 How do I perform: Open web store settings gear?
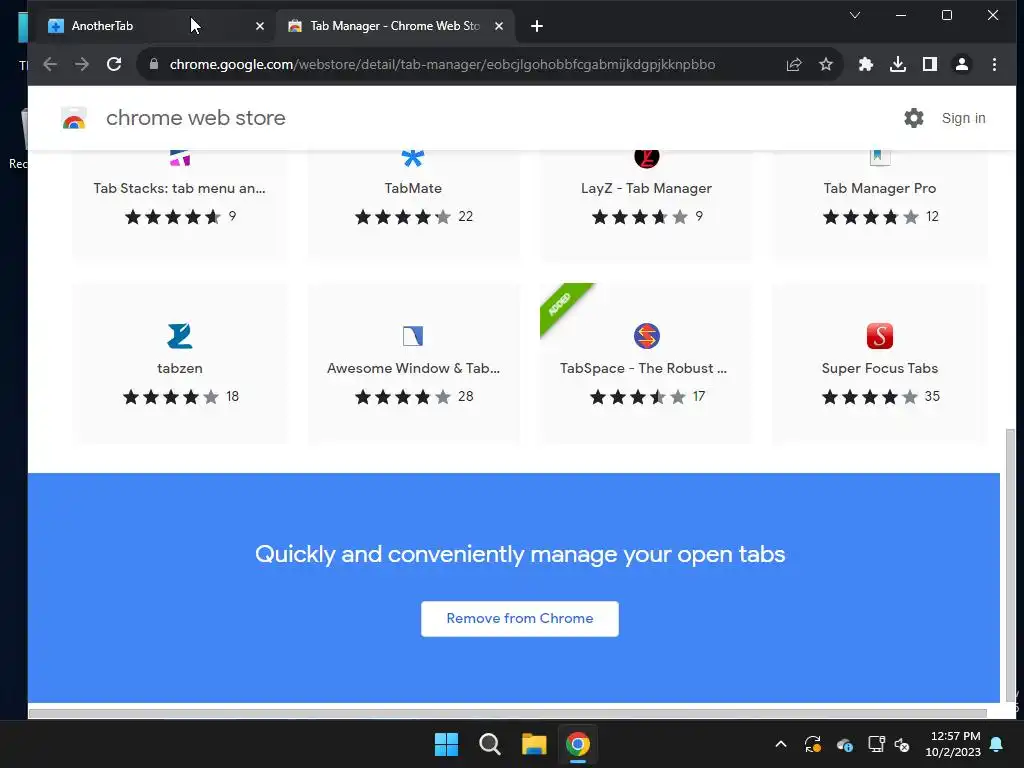pyautogui.click(x=914, y=118)
